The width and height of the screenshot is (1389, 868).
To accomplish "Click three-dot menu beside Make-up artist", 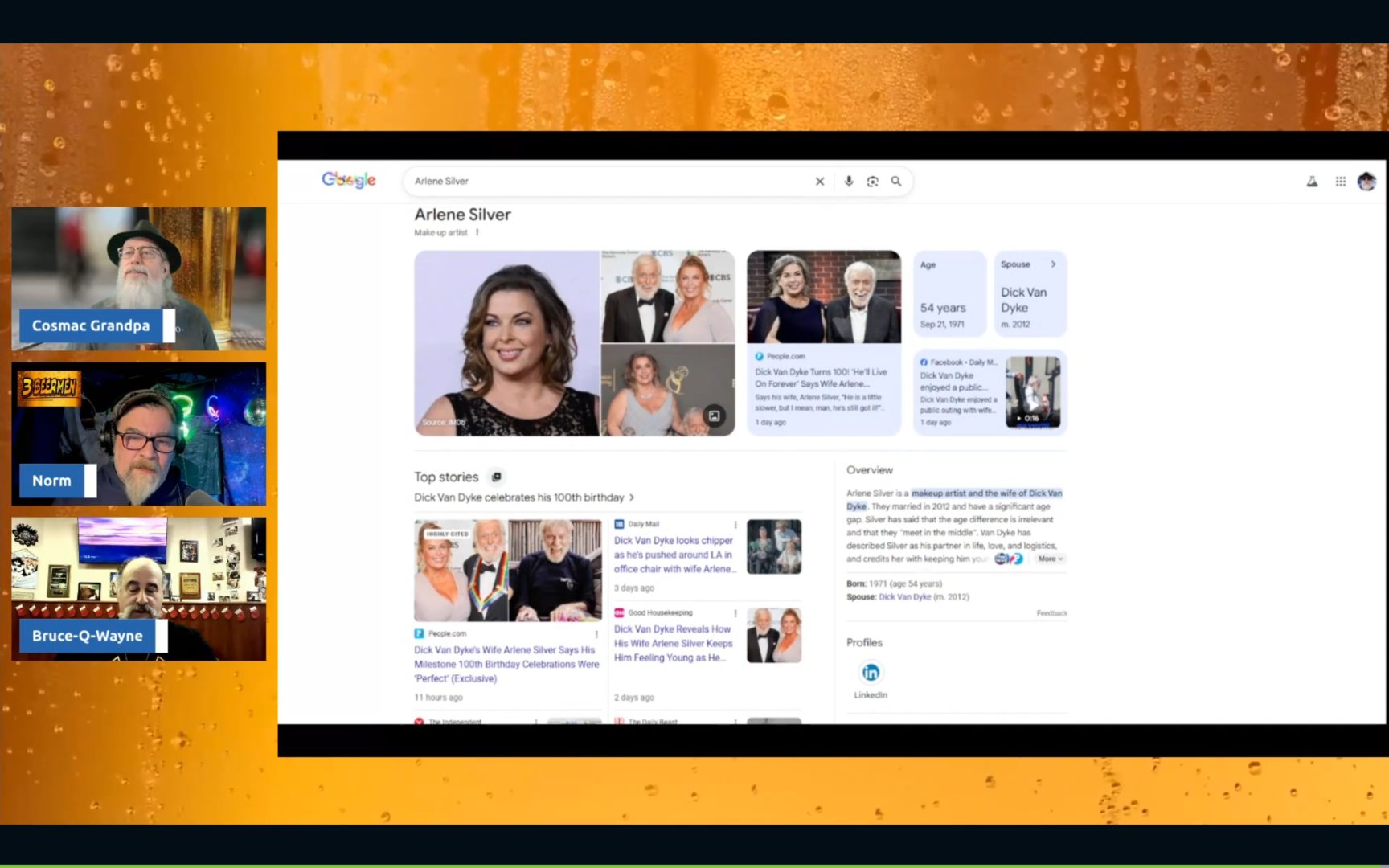I will pyautogui.click(x=477, y=233).
